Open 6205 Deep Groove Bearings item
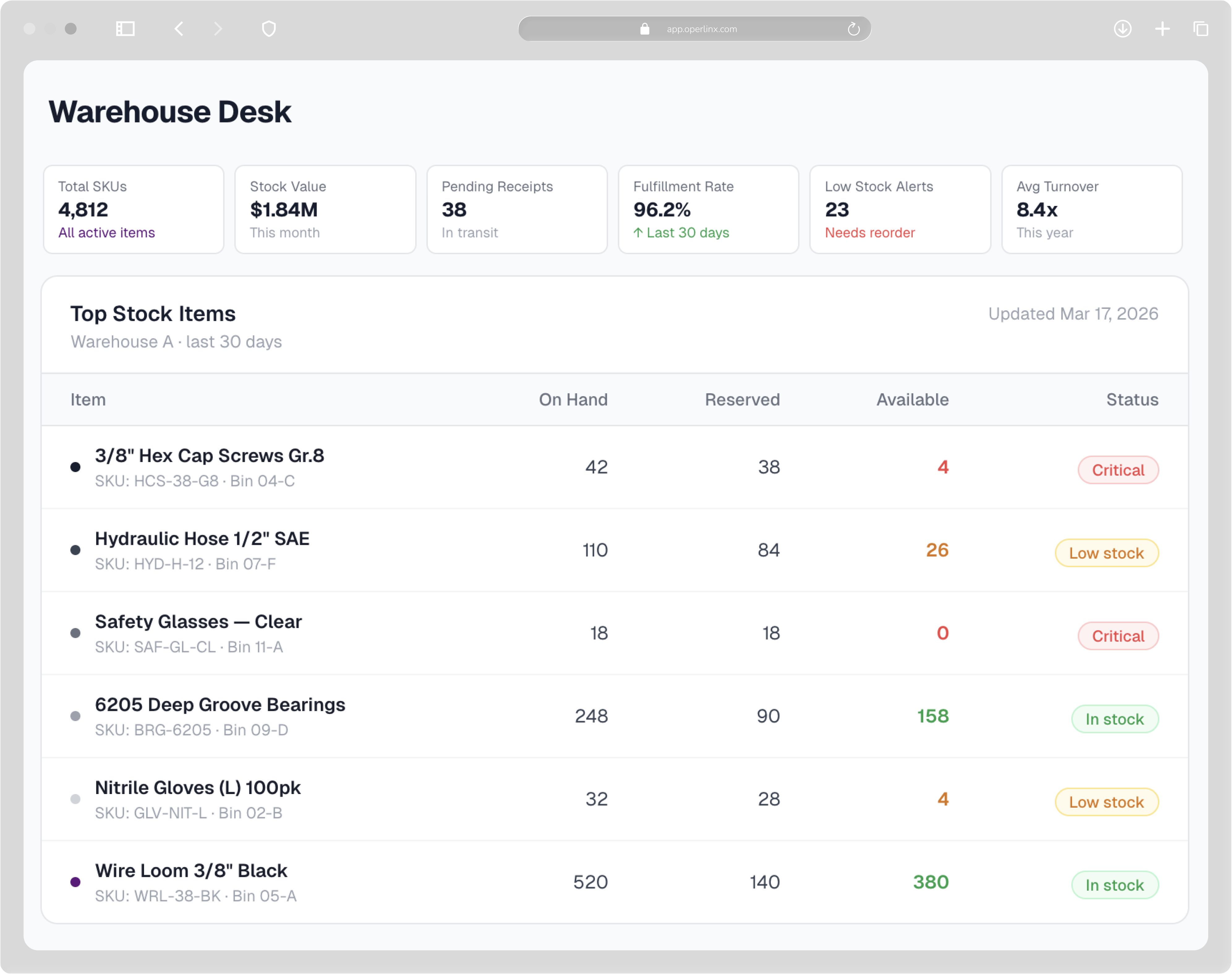The height and width of the screenshot is (974, 1232). tap(220, 705)
